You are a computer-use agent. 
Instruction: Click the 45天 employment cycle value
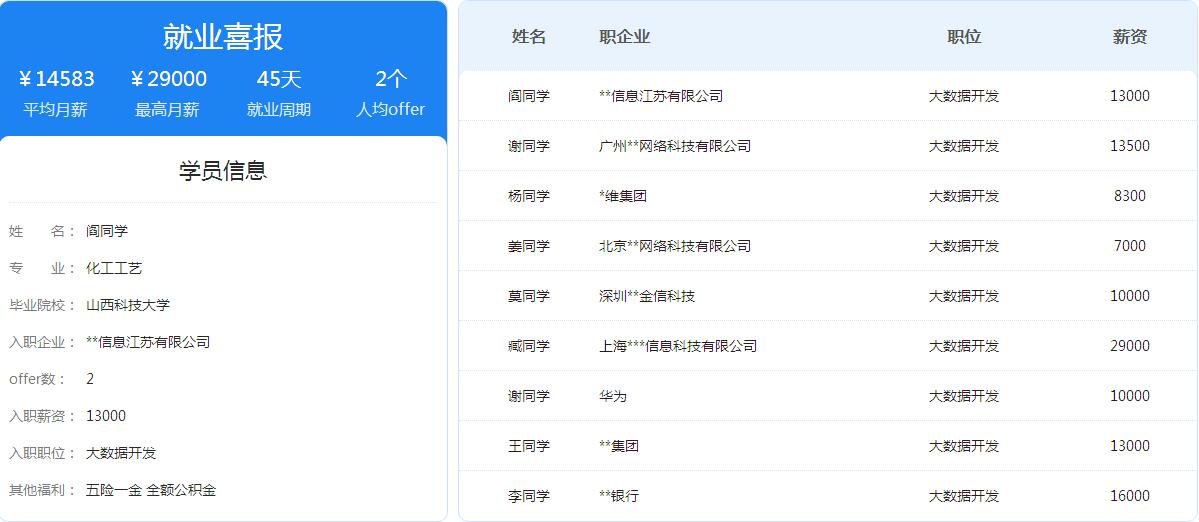point(279,79)
